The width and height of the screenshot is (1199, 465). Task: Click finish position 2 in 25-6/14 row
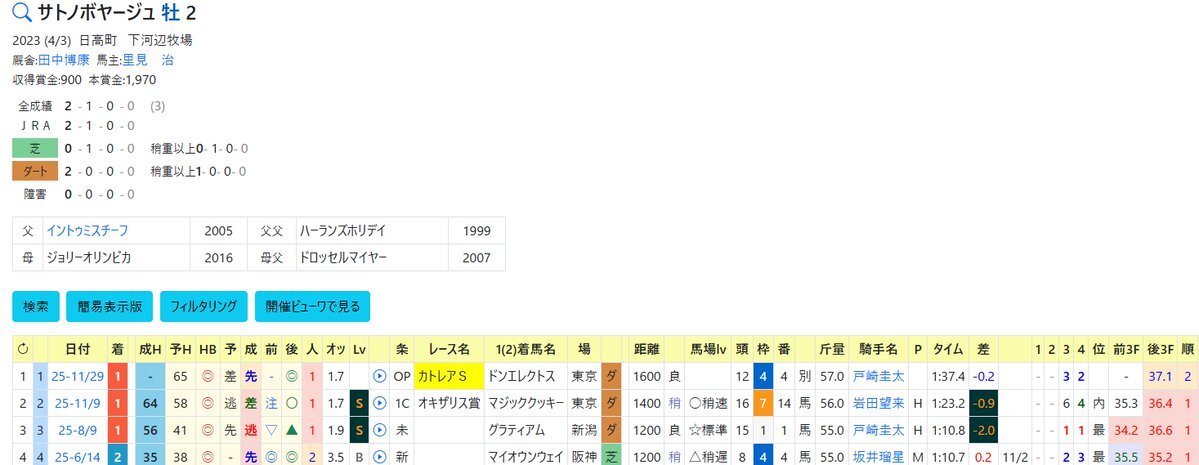pyautogui.click(x=119, y=457)
